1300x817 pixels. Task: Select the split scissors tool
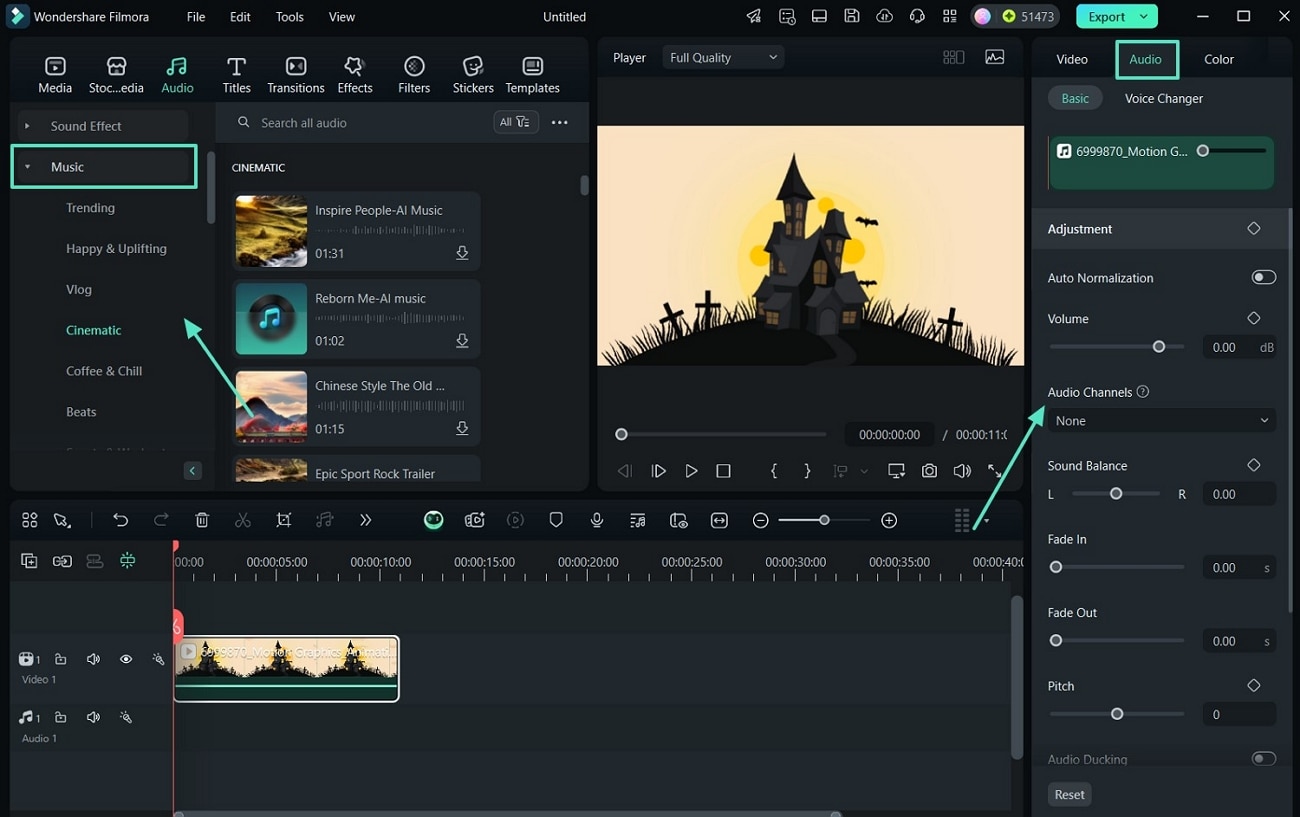243,520
